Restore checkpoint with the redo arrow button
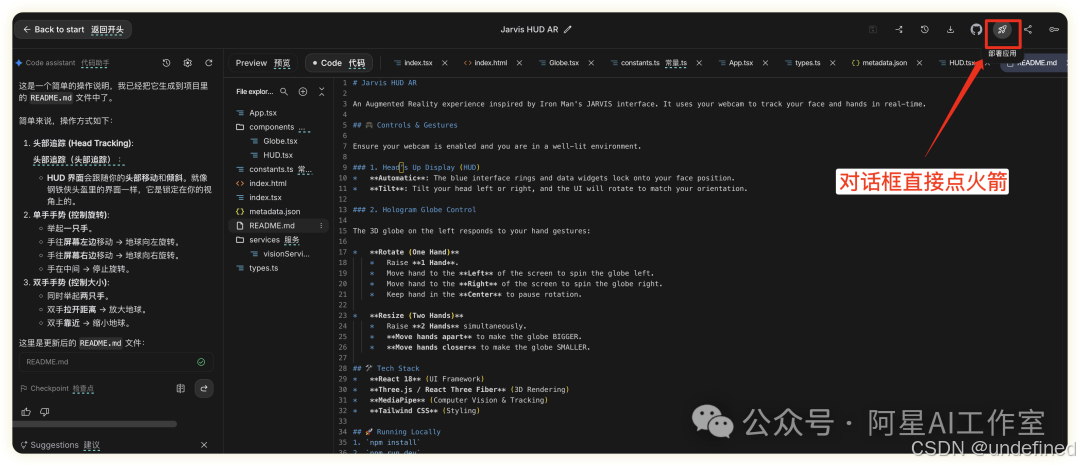 click(204, 389)
